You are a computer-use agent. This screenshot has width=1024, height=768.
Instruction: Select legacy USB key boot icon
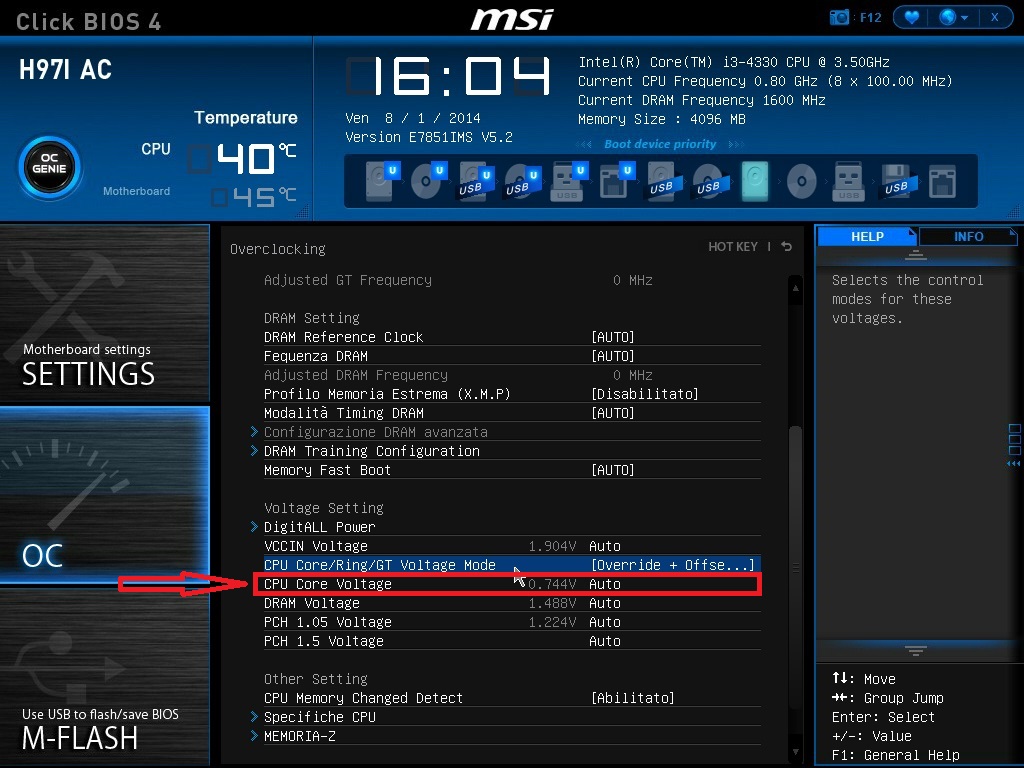pos(848,181)
